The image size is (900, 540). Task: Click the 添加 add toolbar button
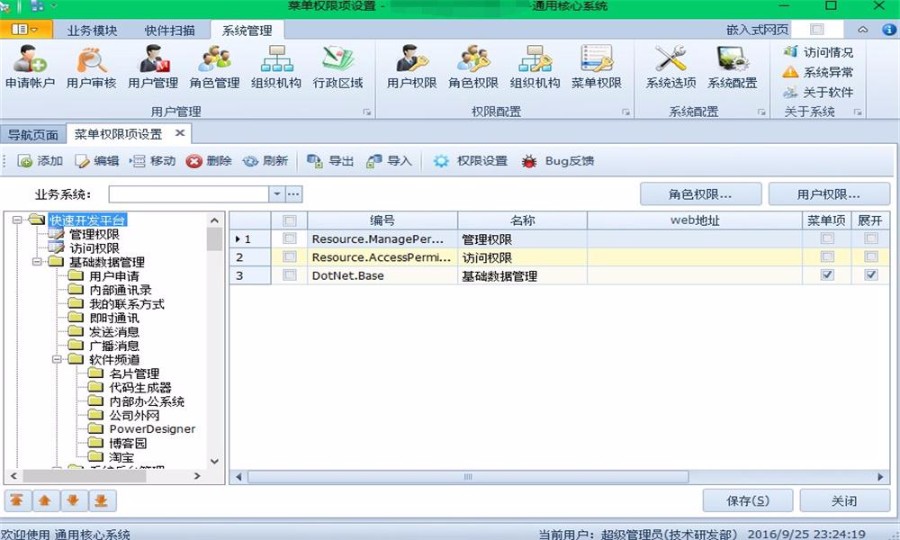pos(40,161)
